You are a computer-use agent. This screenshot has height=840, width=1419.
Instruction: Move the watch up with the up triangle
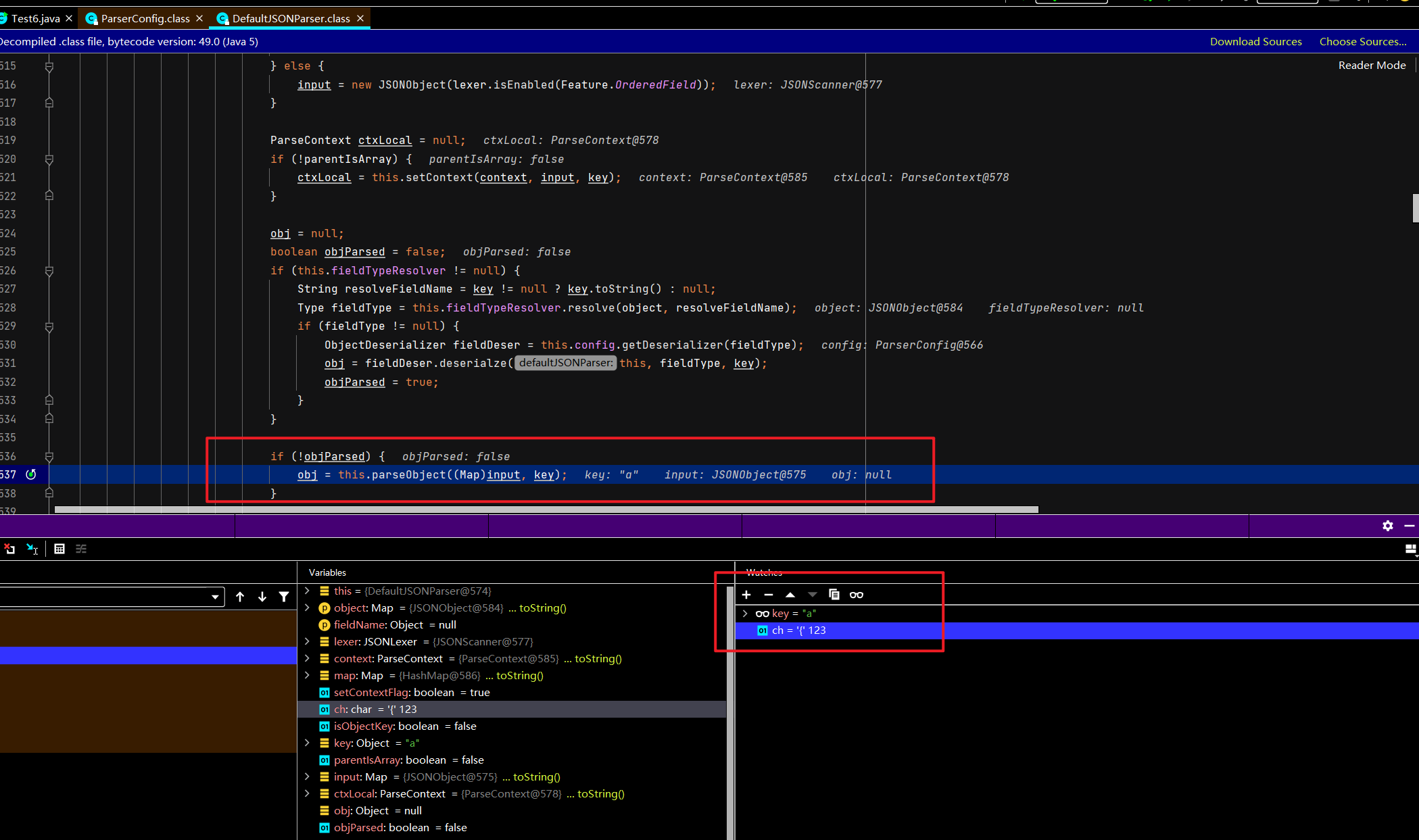pyautogui.click(x=790, y=595)
